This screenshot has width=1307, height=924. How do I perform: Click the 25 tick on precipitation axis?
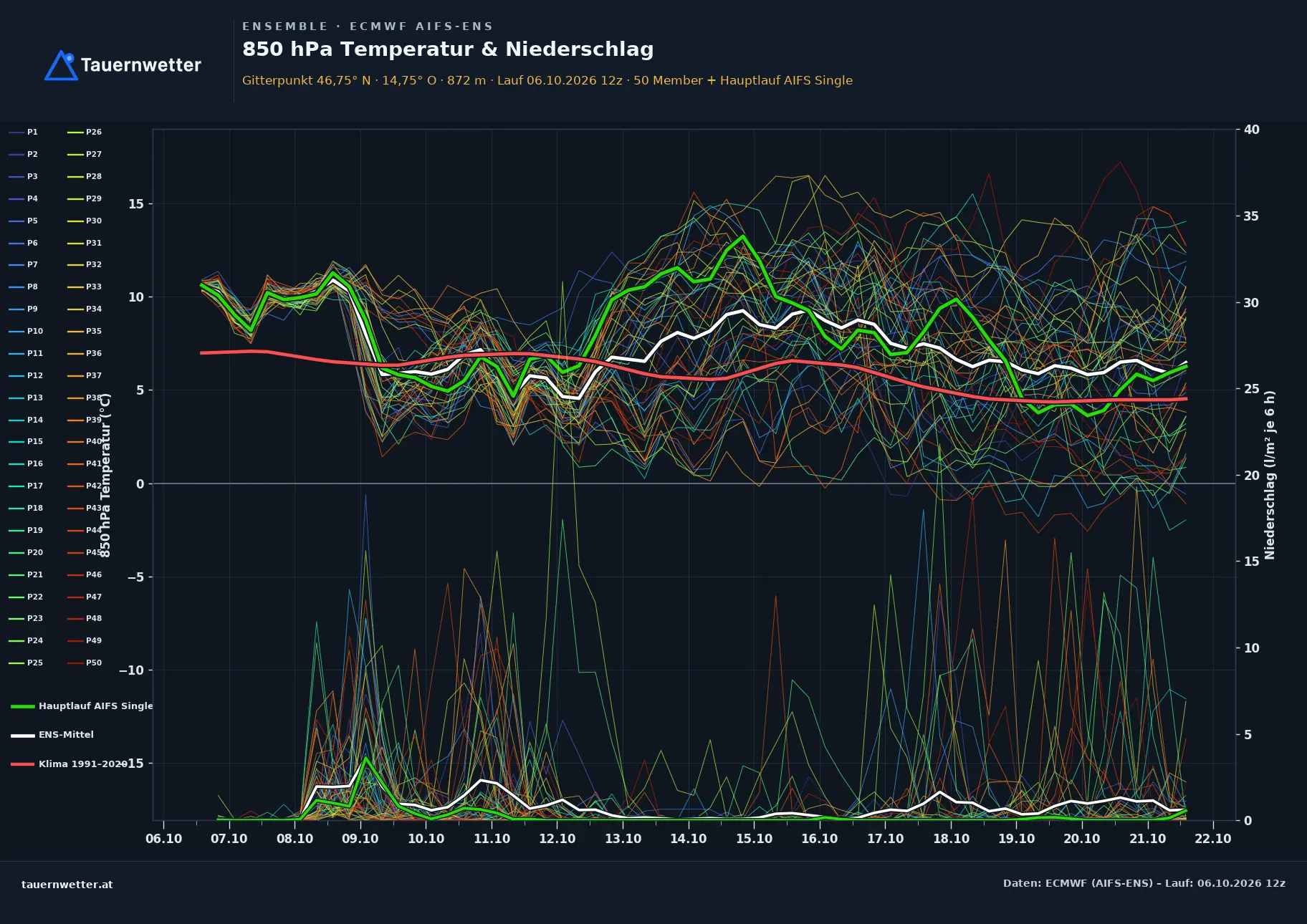coord(1252,389)
